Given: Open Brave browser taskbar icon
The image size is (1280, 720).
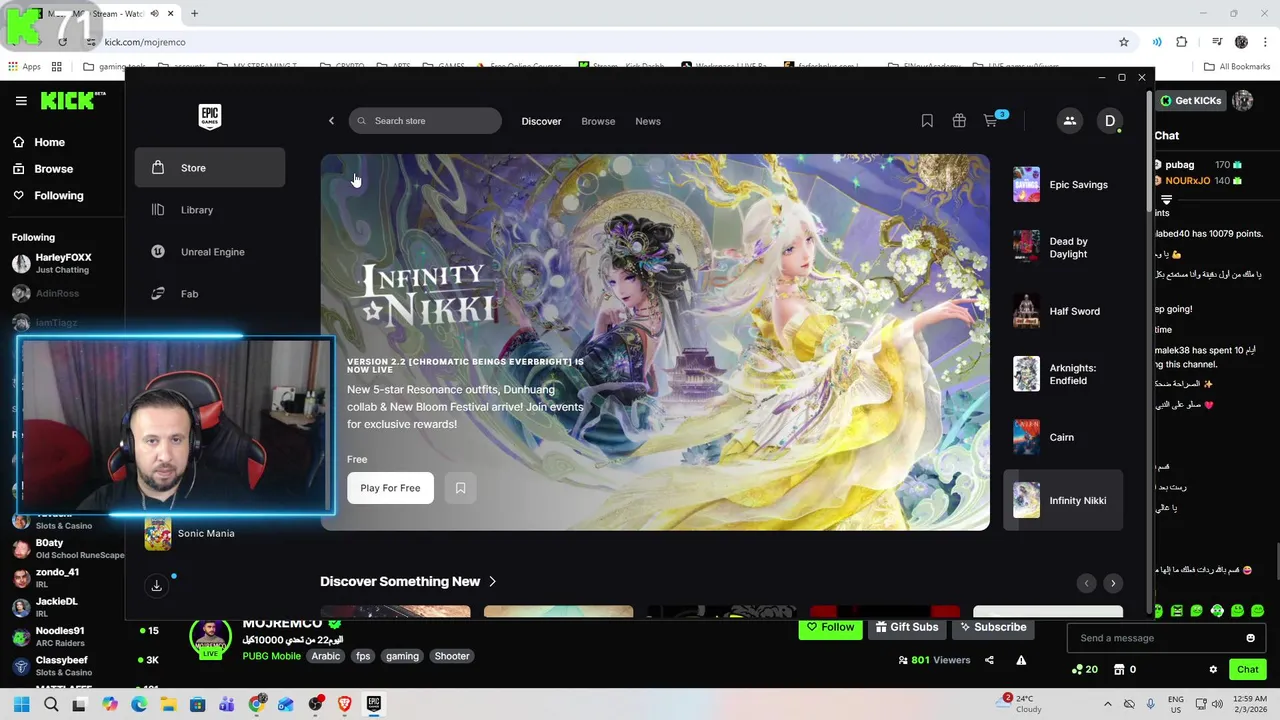Looking at the screenshot, I should 345,704.
